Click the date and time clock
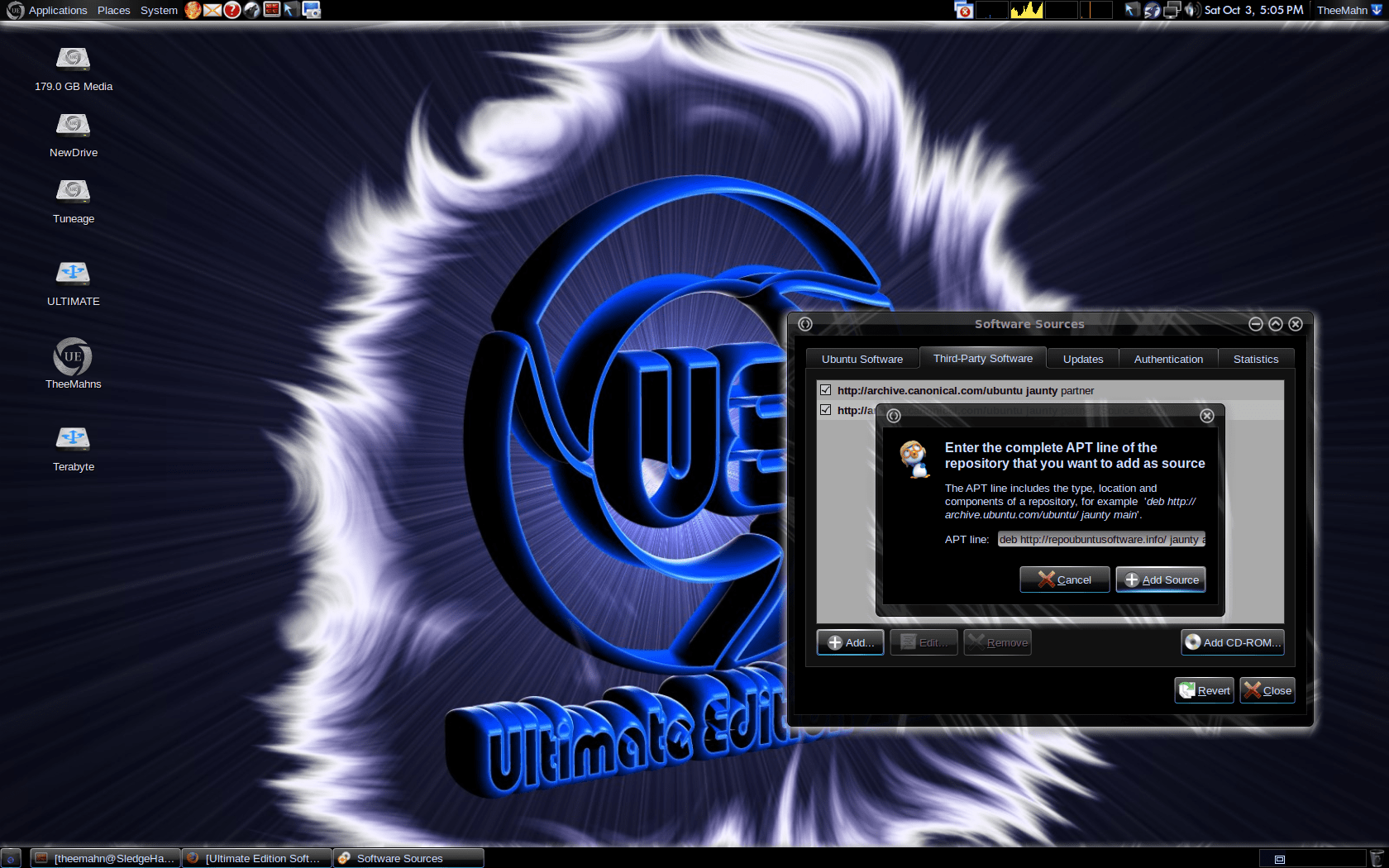This screenshot has width=1389, height=868. click(1253, 10)
